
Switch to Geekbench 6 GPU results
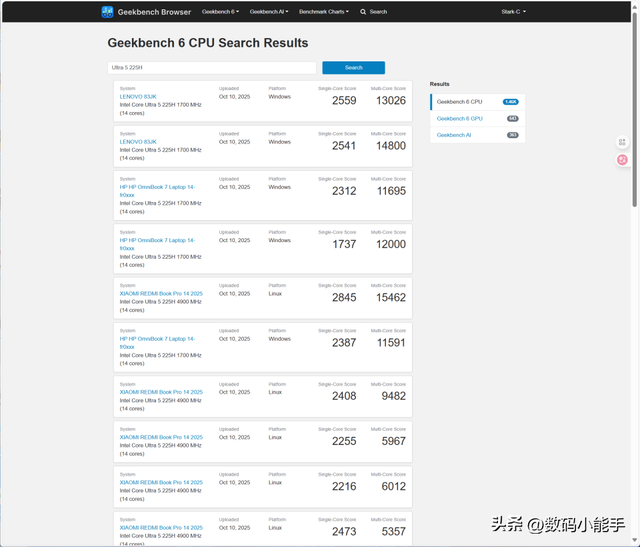[460, 118]
